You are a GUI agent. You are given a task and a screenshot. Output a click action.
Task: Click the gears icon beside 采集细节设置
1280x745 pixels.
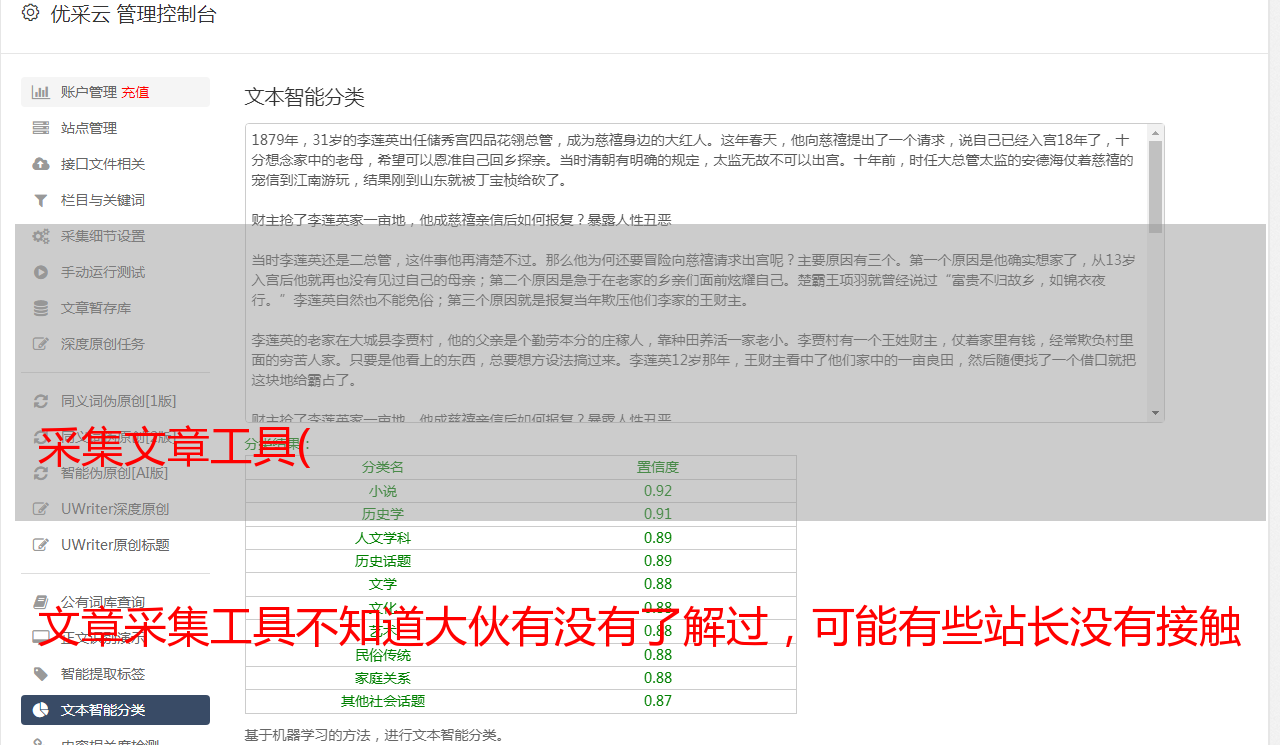[x=41, y=236]
